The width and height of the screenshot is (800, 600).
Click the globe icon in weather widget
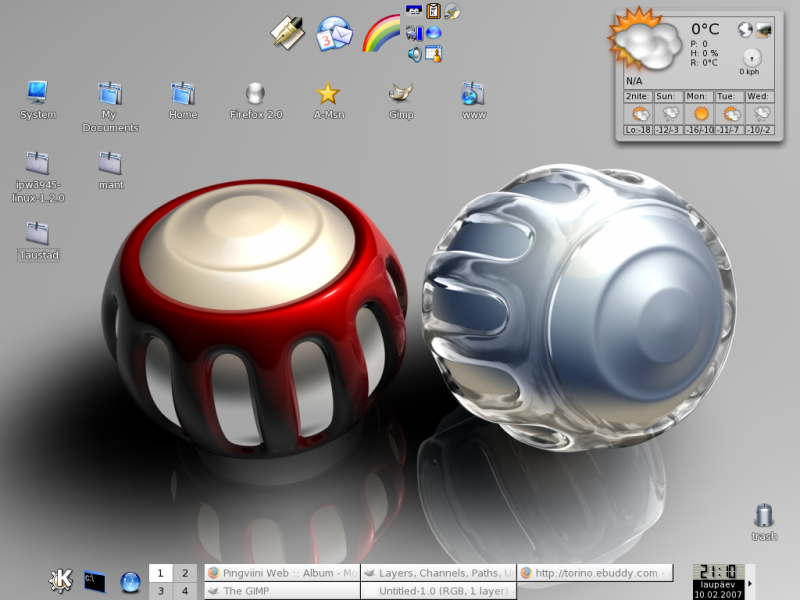[x=745, y=30]
